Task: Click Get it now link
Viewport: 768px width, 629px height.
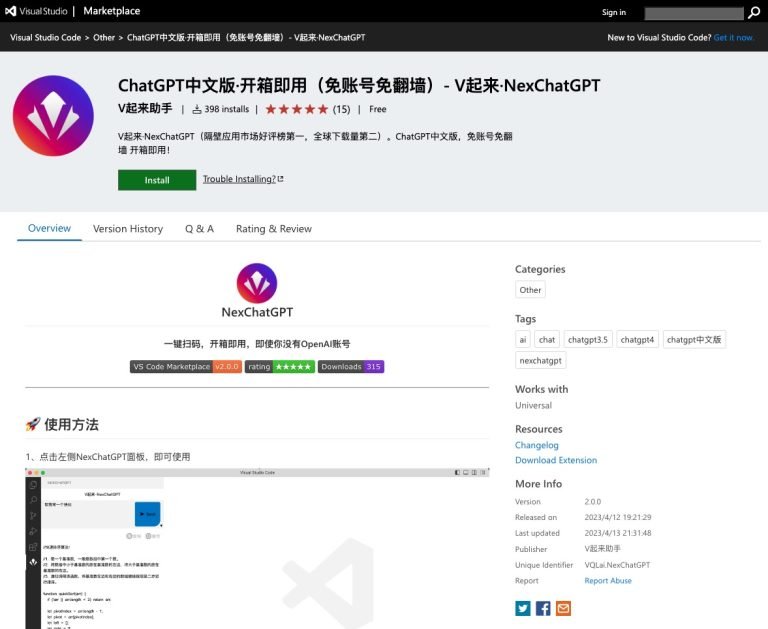Action: tap(733, 38)
